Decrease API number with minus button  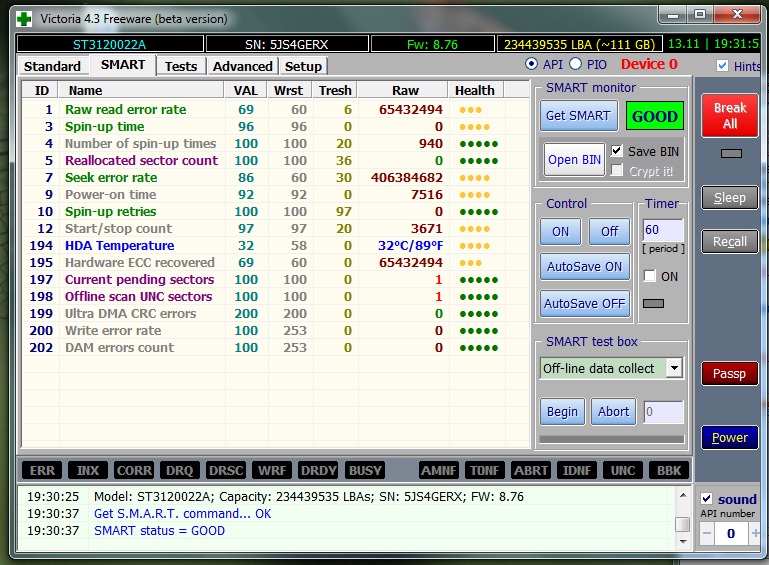pyautogui.click(x=707, y=533)
